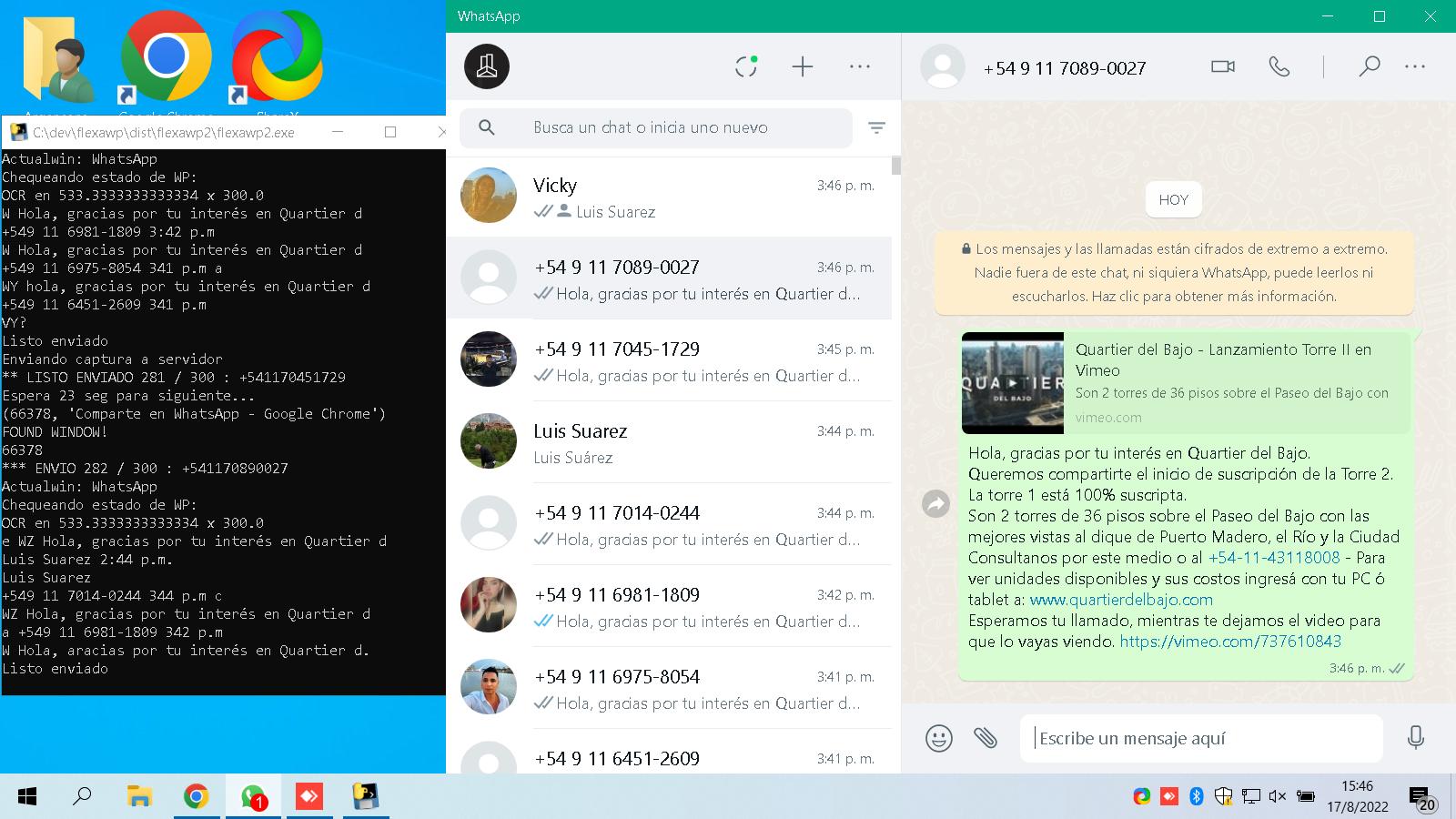Open the WhatsApp status updates icon
The width and height of the screenshot is (1456, 819).
tap(746, 66)
